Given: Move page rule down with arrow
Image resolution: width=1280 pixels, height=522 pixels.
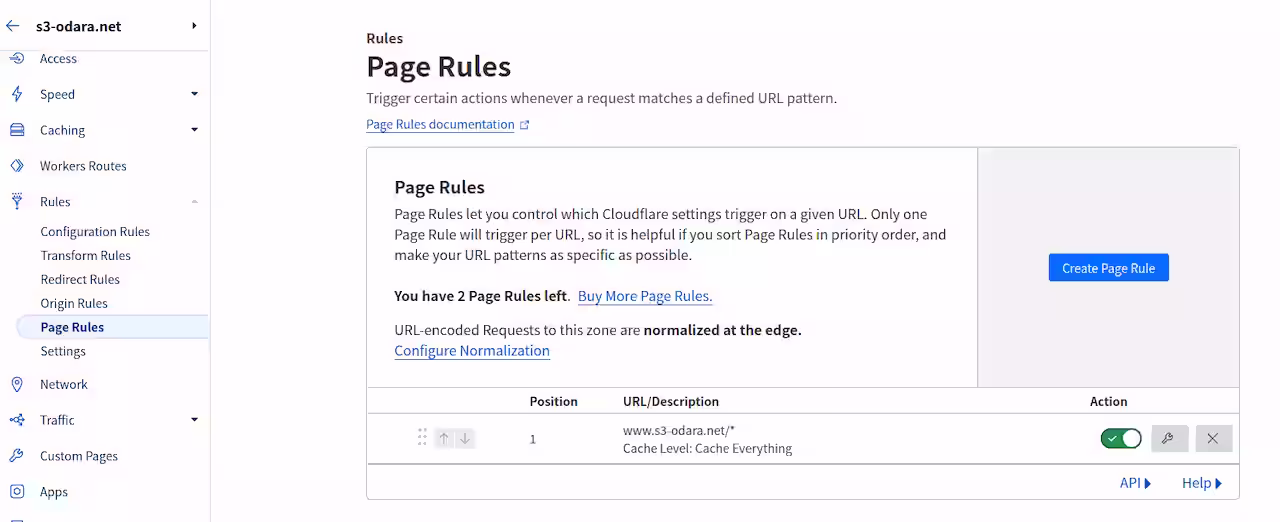Looking at the screenshot, I should point(465,438).
